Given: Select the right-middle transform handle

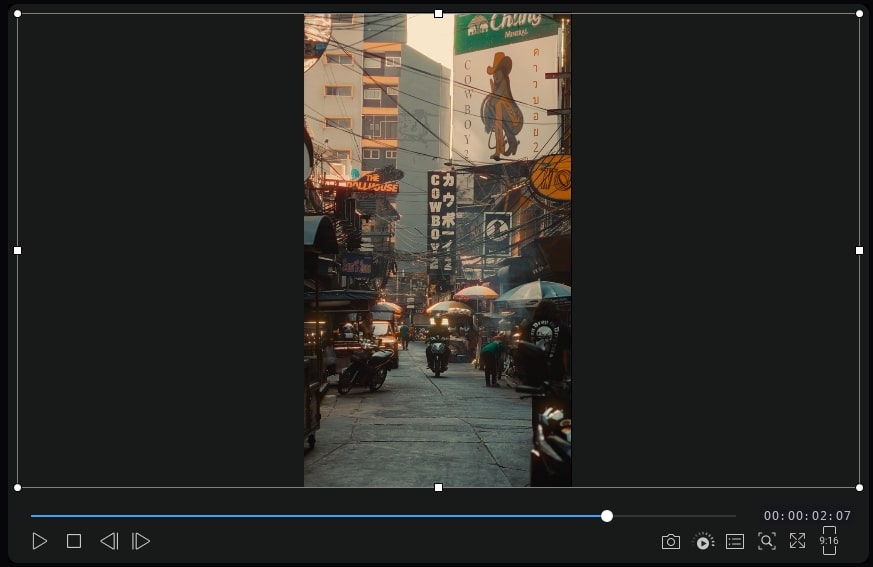Looking at the screenshot, I should pyautogui.click(x=859, y=251).
